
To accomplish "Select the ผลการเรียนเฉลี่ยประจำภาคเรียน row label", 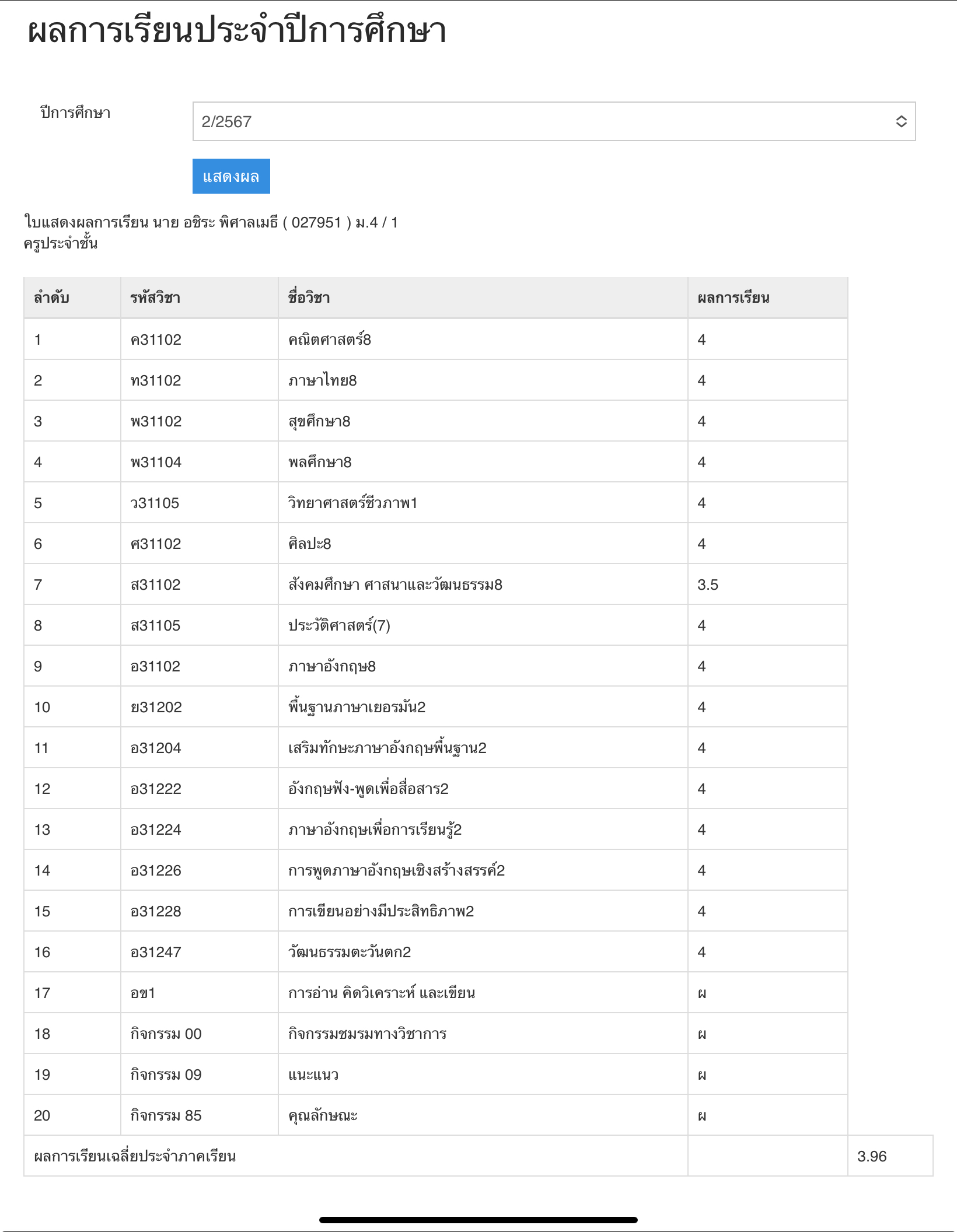I will [x=135, y=1156].
